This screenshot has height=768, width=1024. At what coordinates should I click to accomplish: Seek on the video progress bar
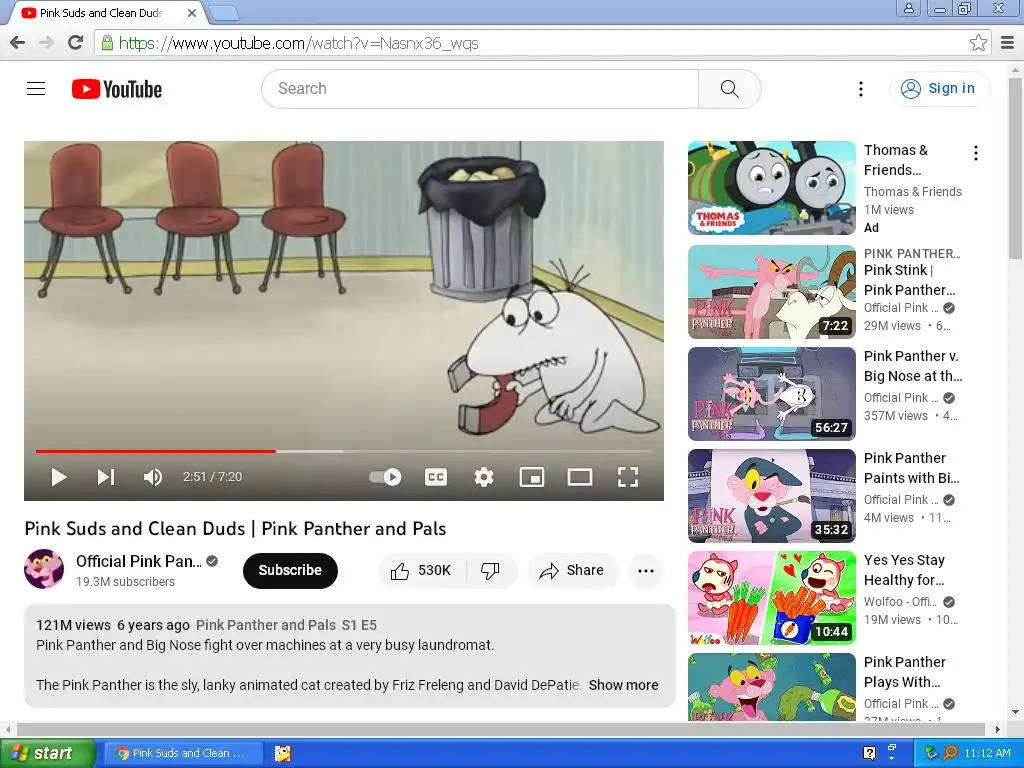tap(344, 451)
